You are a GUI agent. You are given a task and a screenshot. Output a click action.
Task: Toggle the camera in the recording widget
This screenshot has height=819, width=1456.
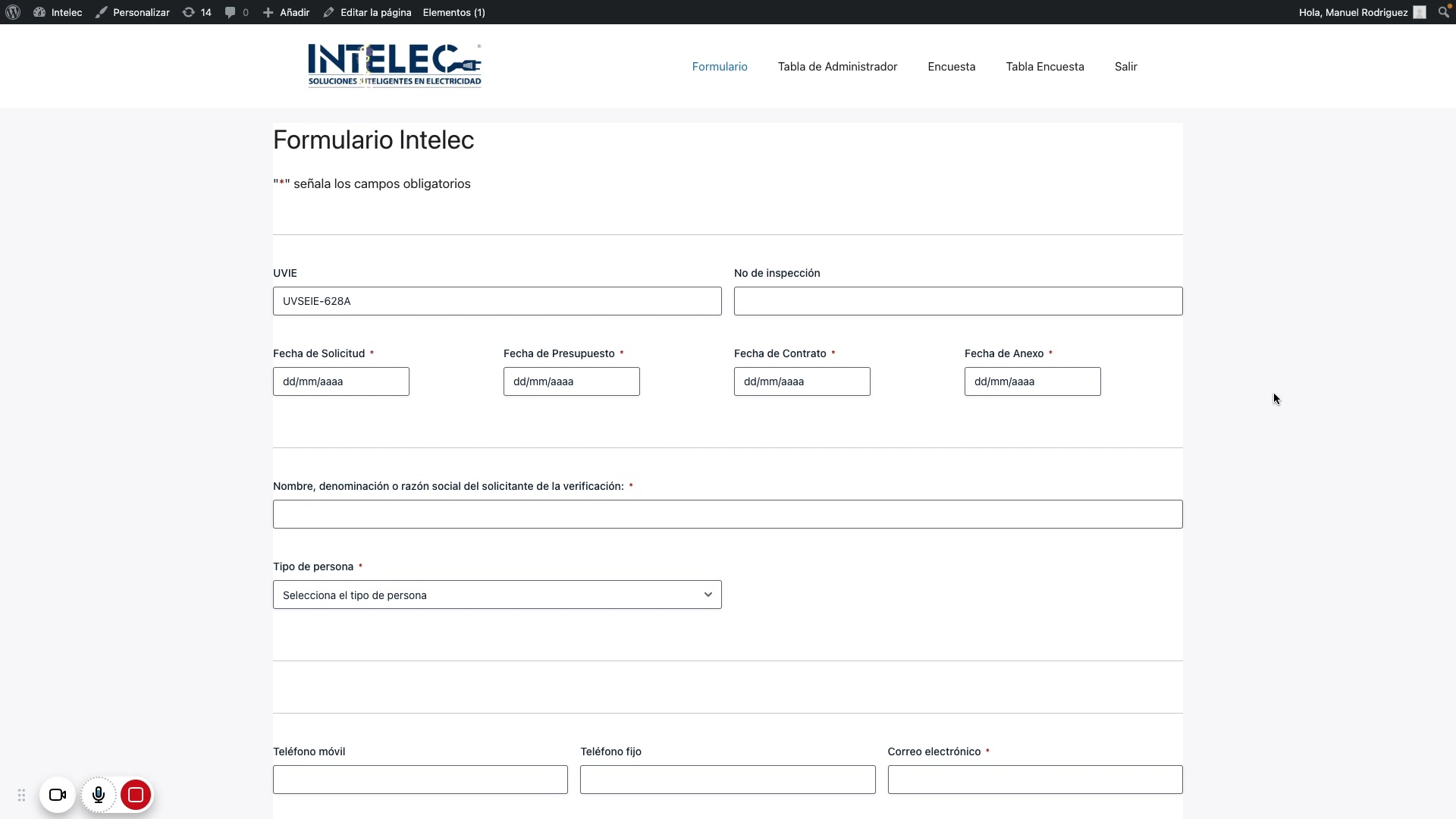click(x=58, y=795)
